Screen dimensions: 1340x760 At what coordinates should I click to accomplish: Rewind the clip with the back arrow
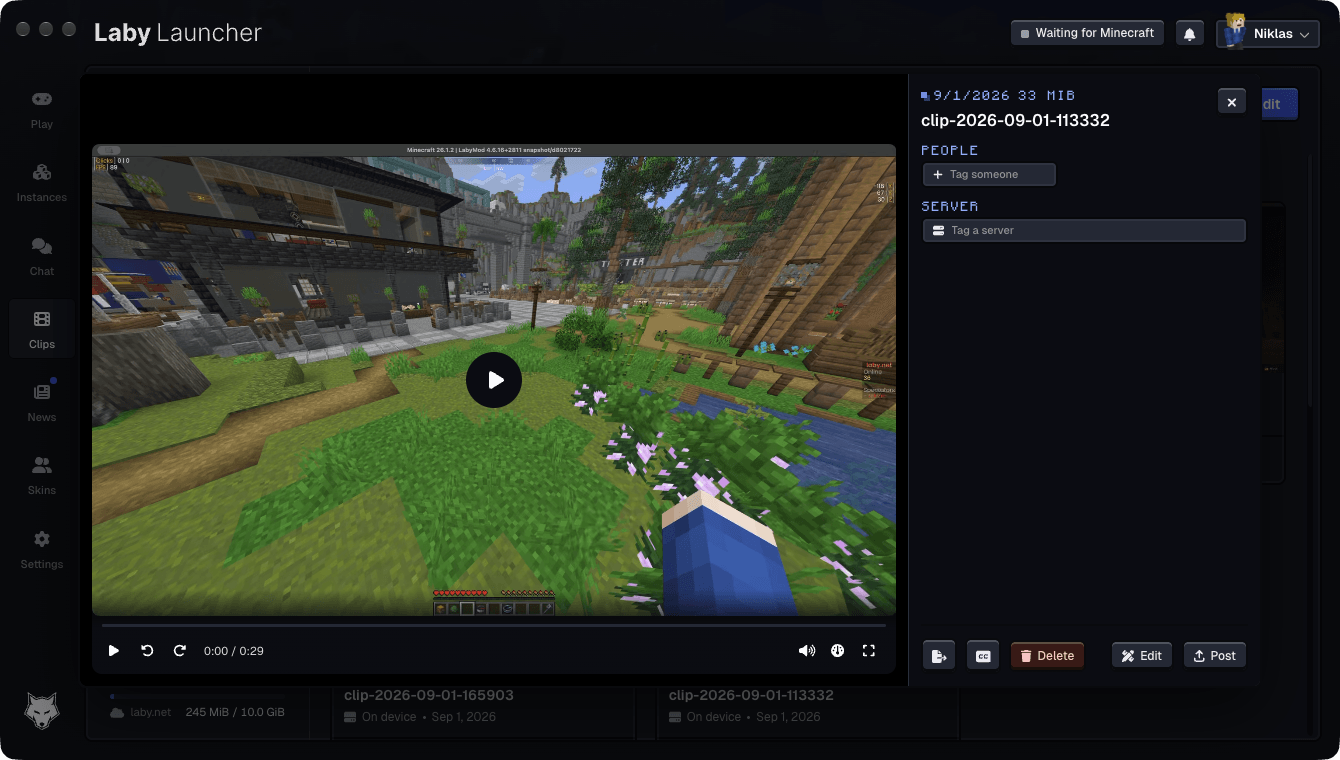pos(147,651)
